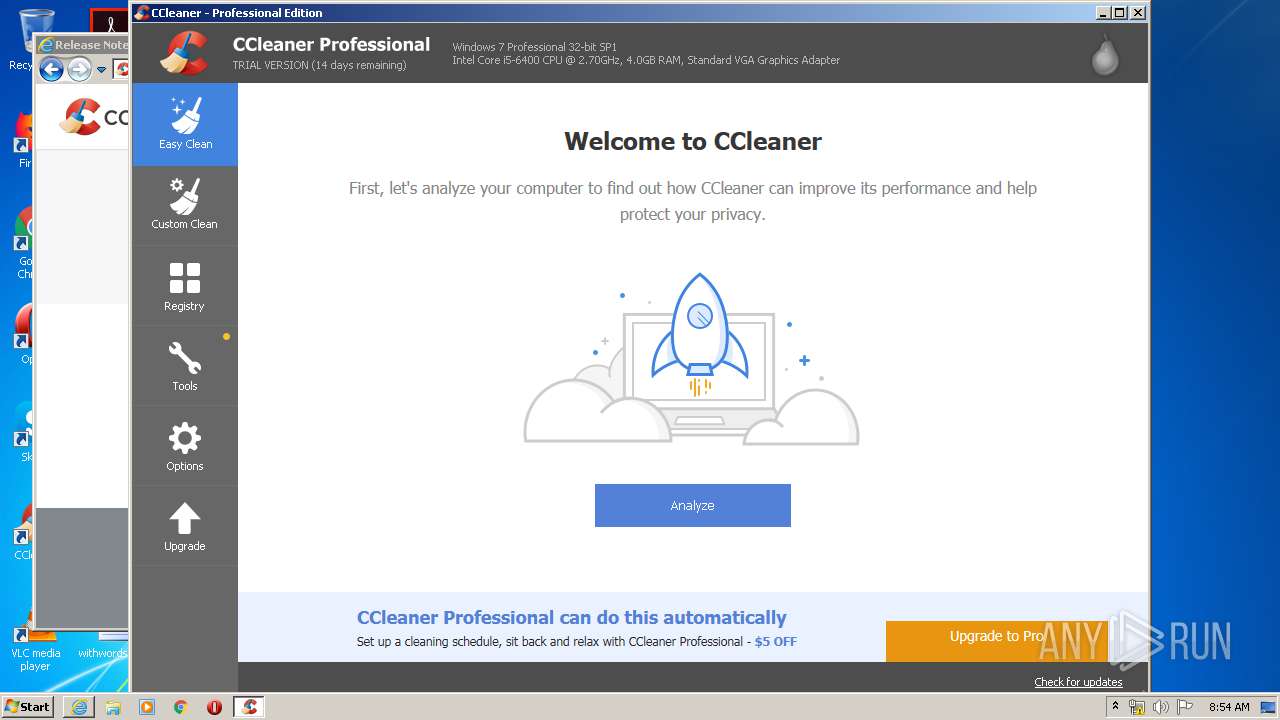Open the Tools section
The height and width of the screenshot is (720, 1280).
click(x=185, y=366)
